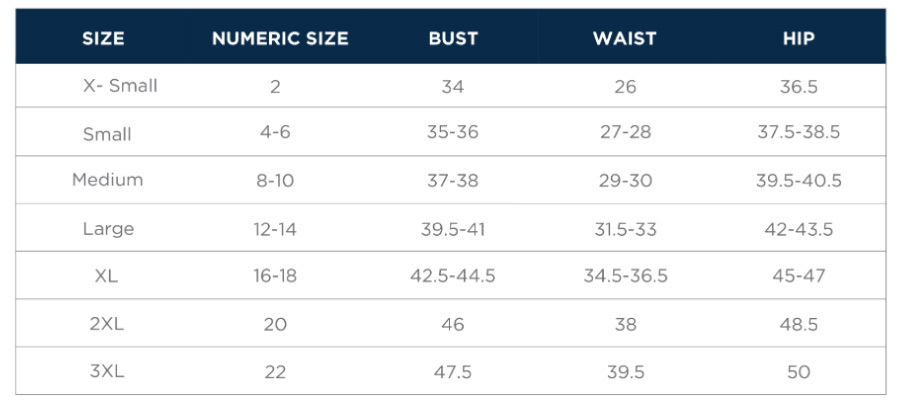Select the XL size row label

click(x=106, y=276)
